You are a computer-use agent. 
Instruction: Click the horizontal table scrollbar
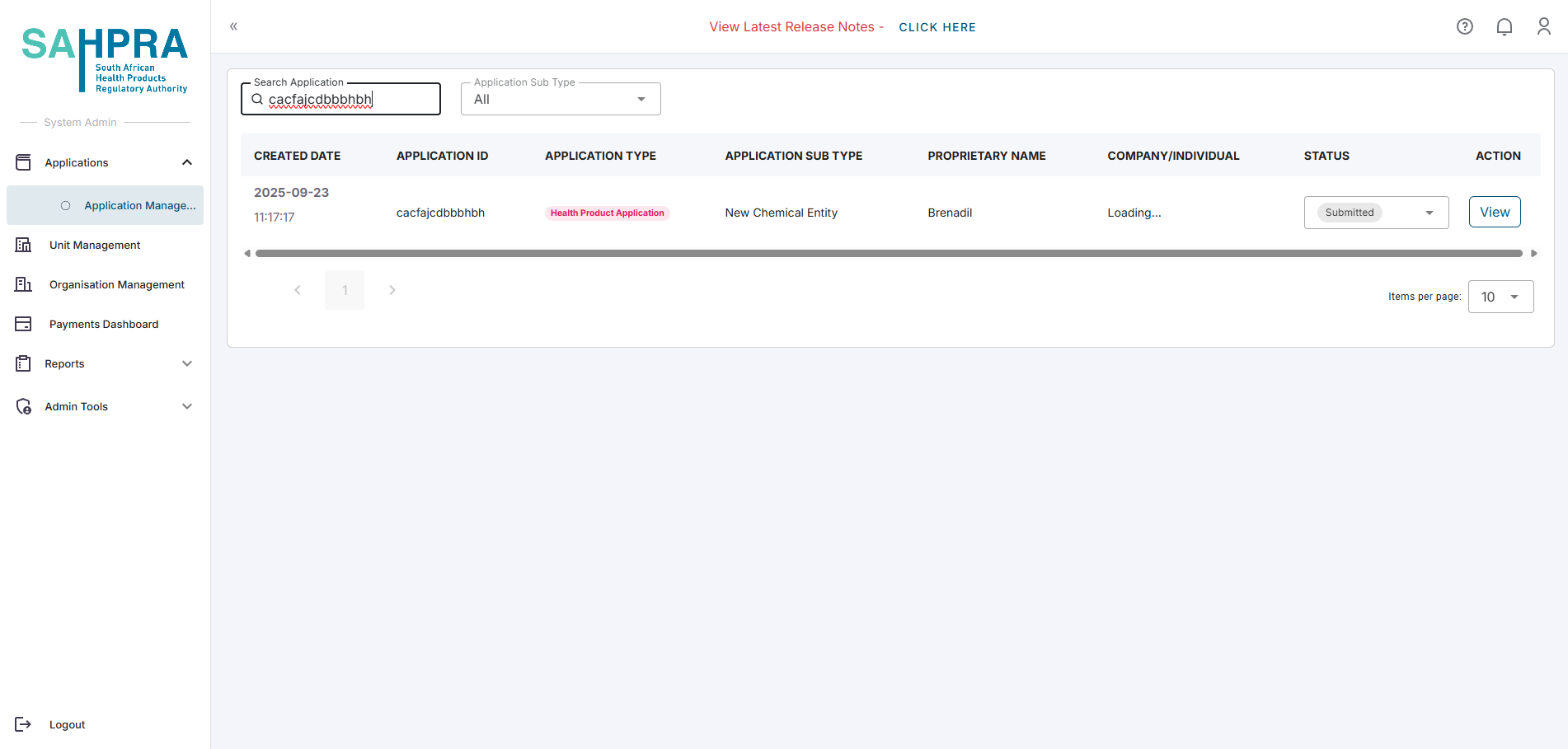point(888,254)
